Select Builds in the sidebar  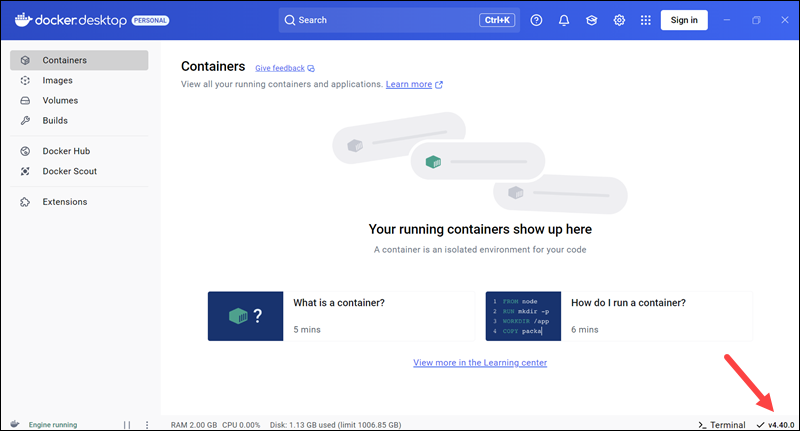coord(79,120)
